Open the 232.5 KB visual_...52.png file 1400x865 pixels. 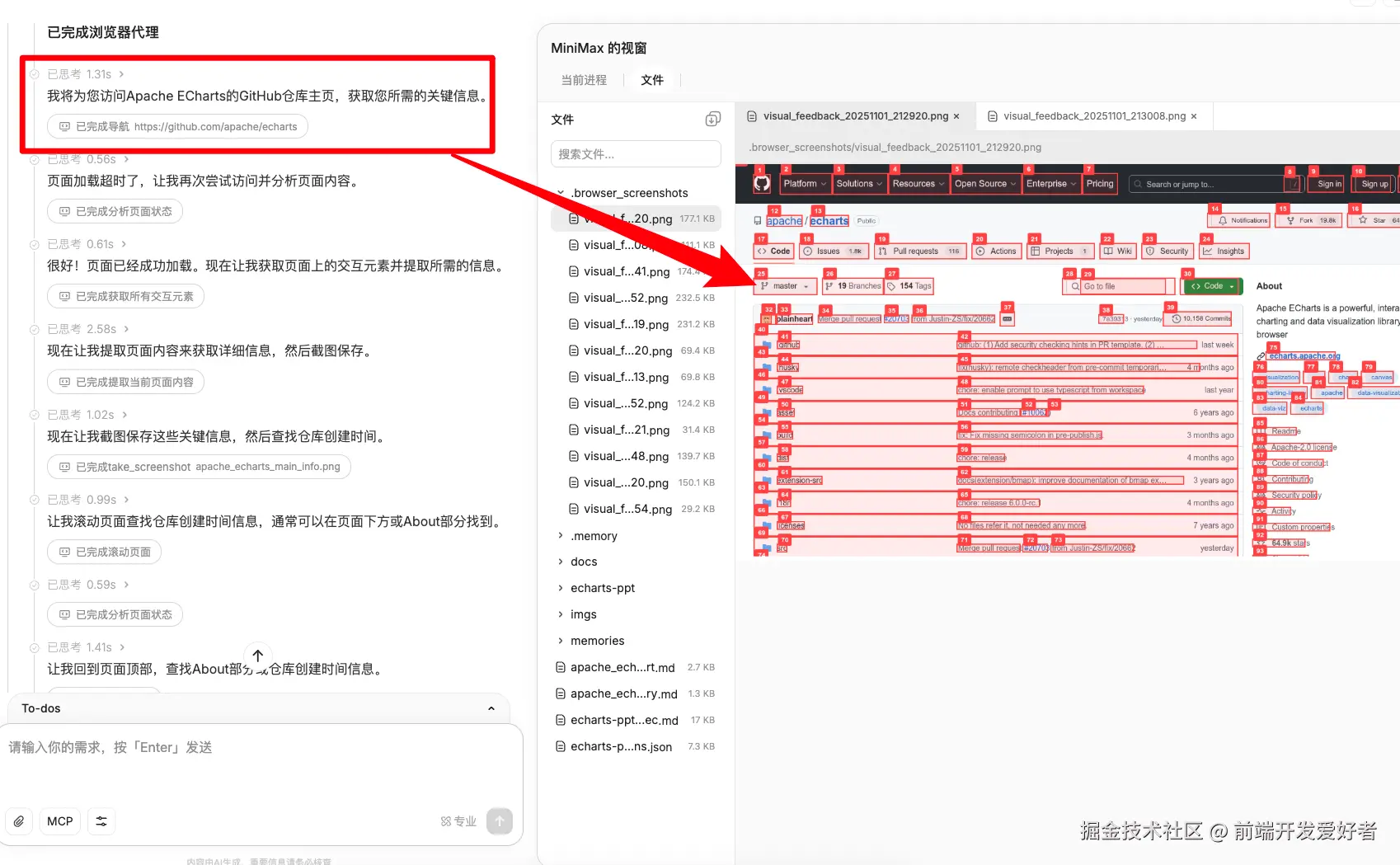[x=636, y=298]
